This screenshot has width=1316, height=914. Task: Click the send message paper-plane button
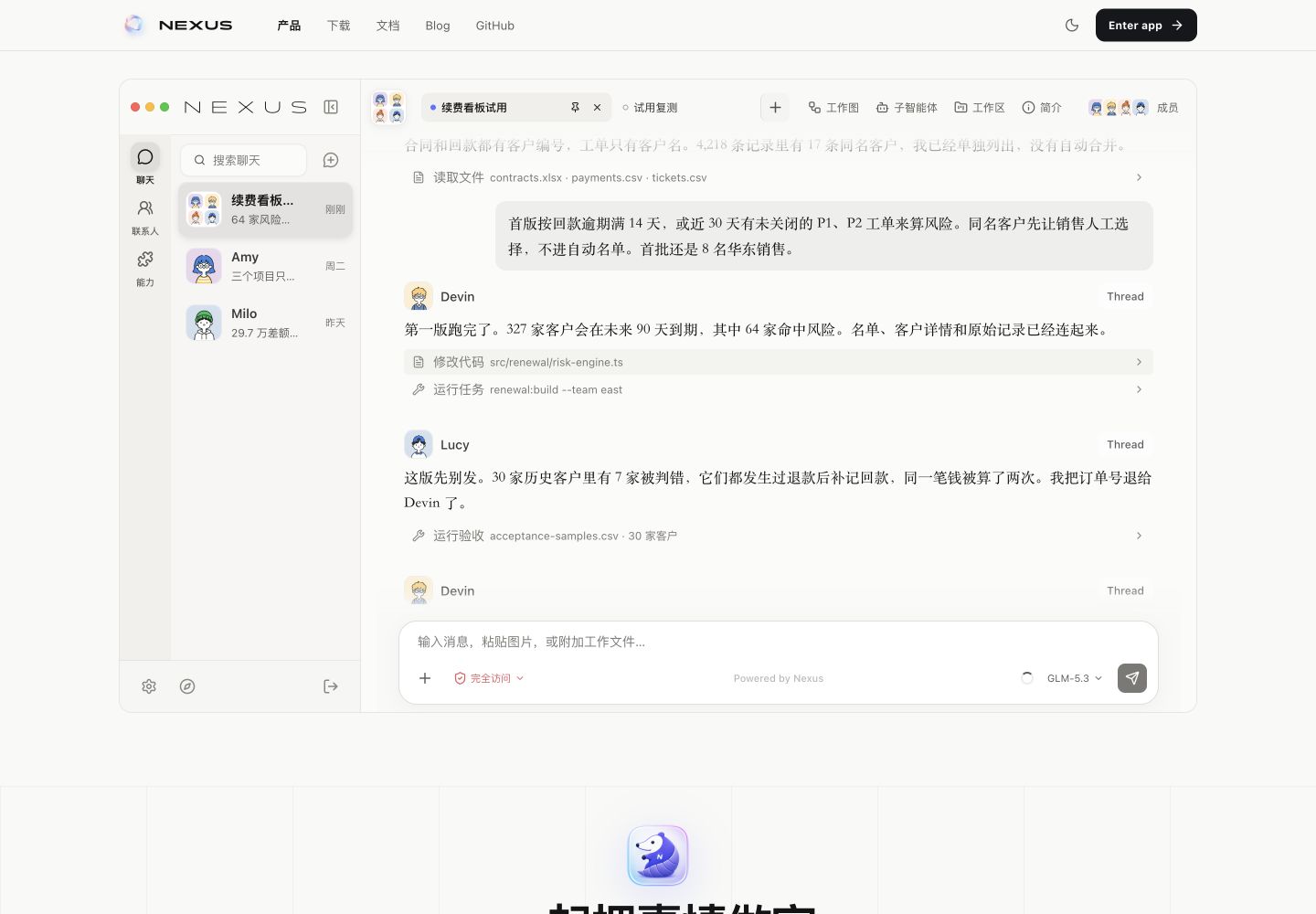tap(1132, 678)
